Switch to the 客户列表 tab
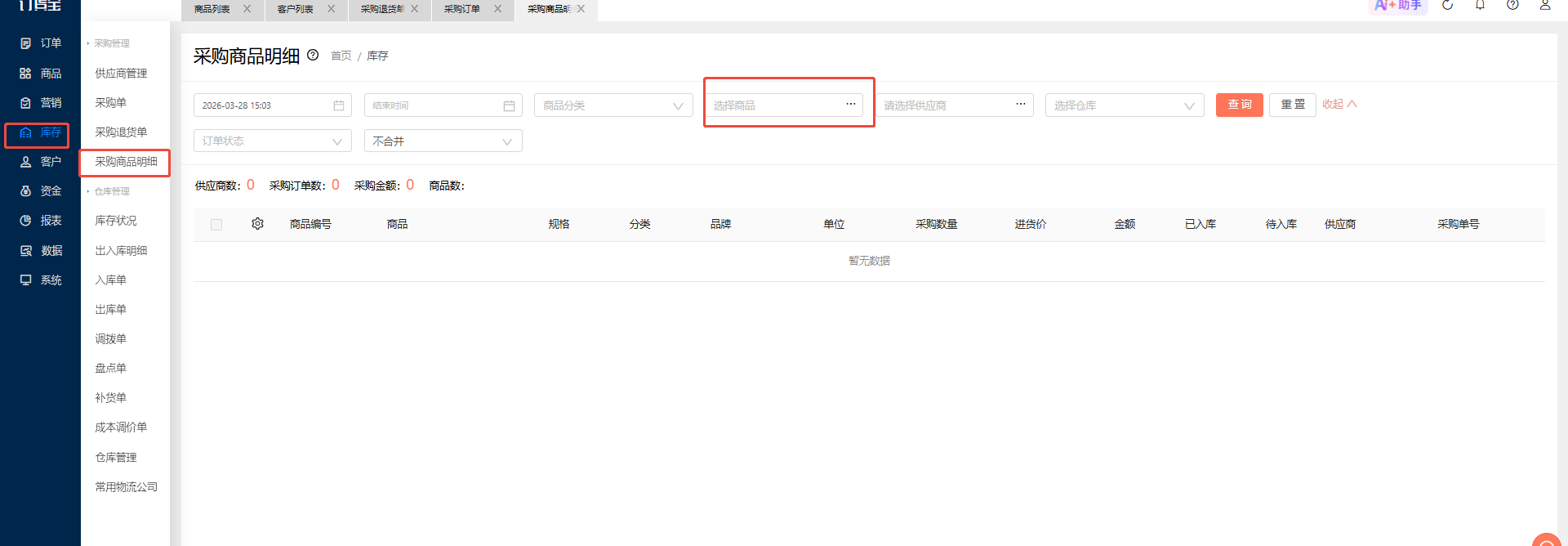This screenshot has height=546, width=1568. click(296, 9)
